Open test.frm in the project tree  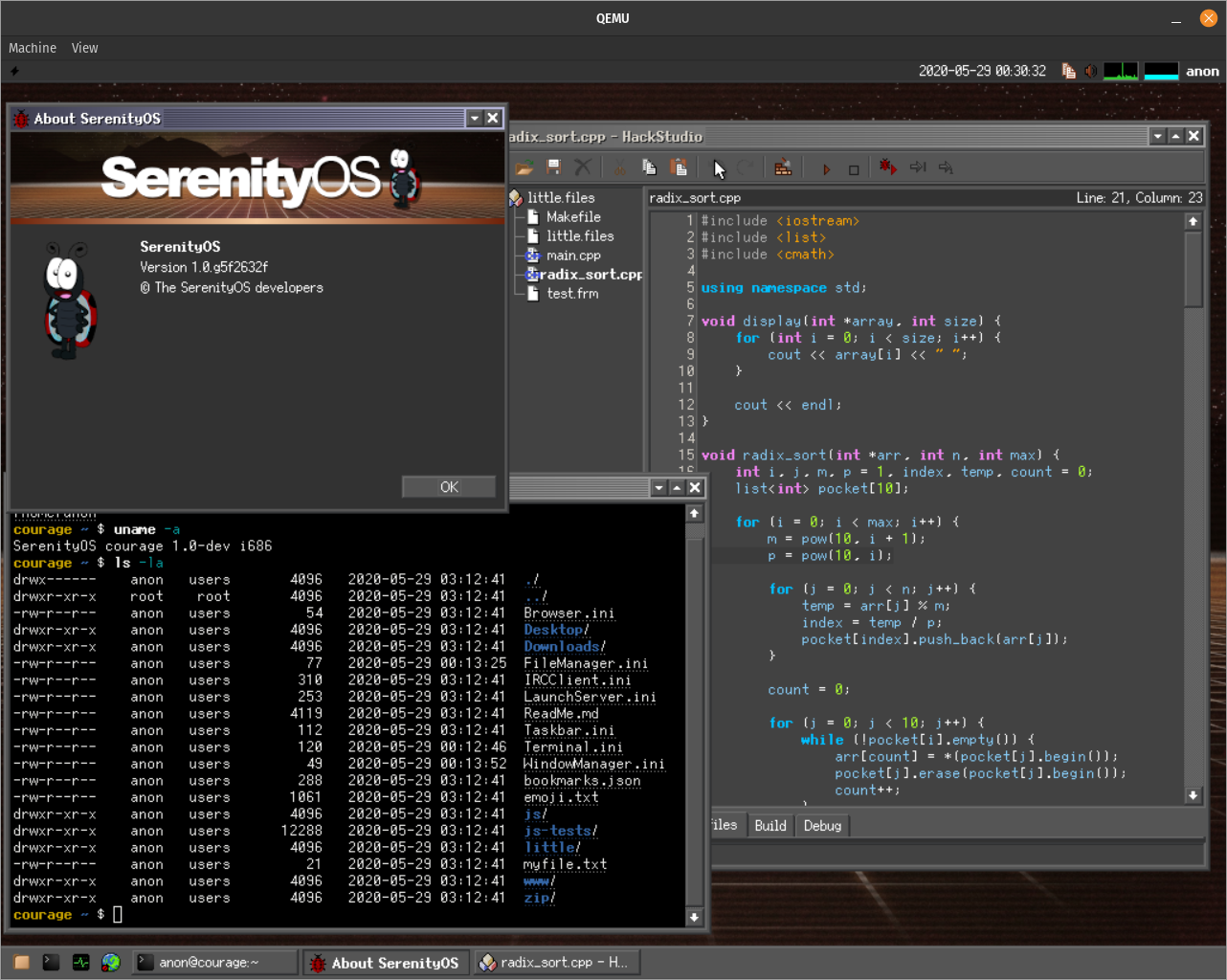[x=572, y=294]
